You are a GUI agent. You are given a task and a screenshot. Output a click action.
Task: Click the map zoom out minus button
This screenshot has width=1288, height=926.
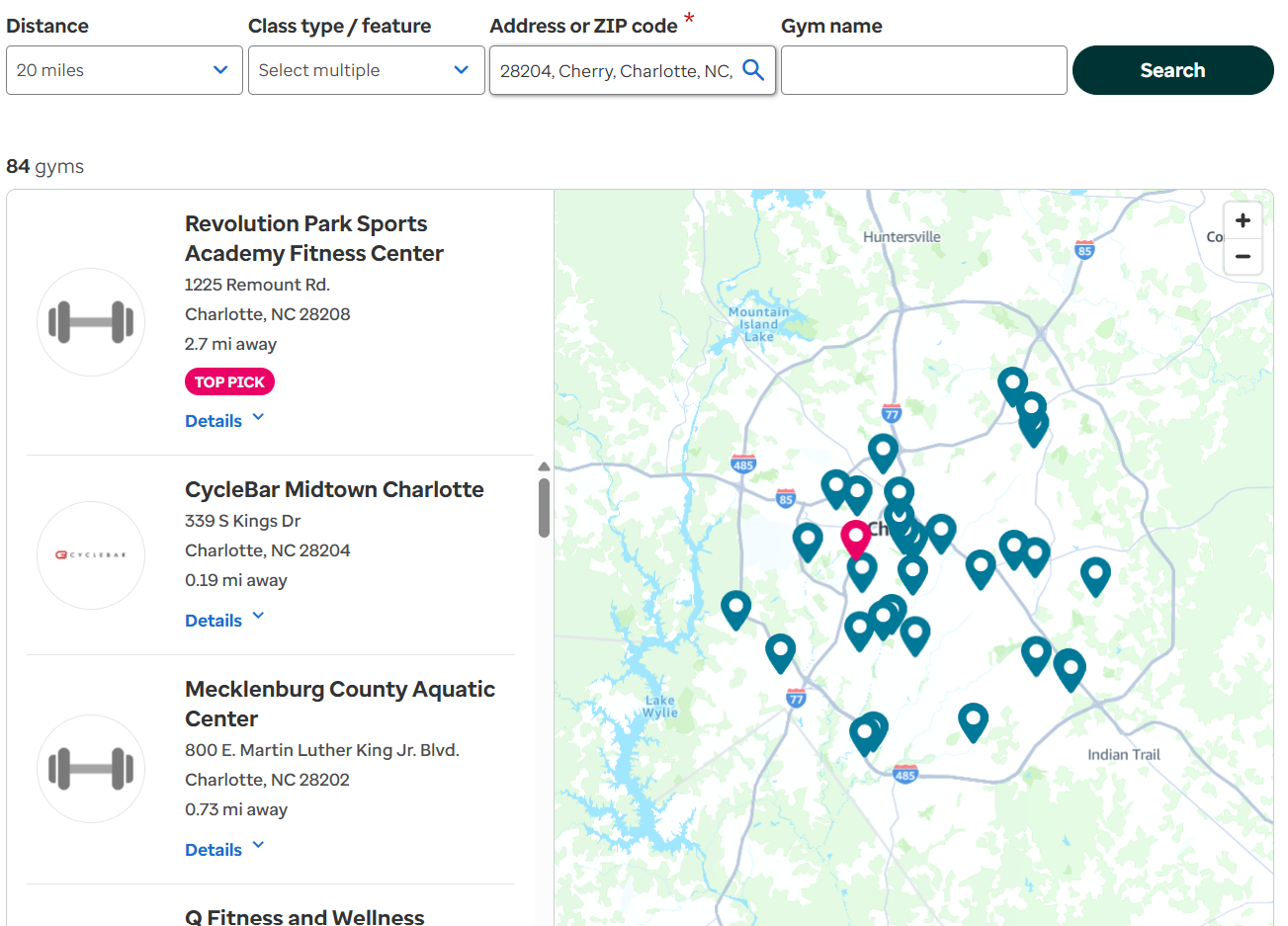pyautogui.click(x=1243, y=257)
